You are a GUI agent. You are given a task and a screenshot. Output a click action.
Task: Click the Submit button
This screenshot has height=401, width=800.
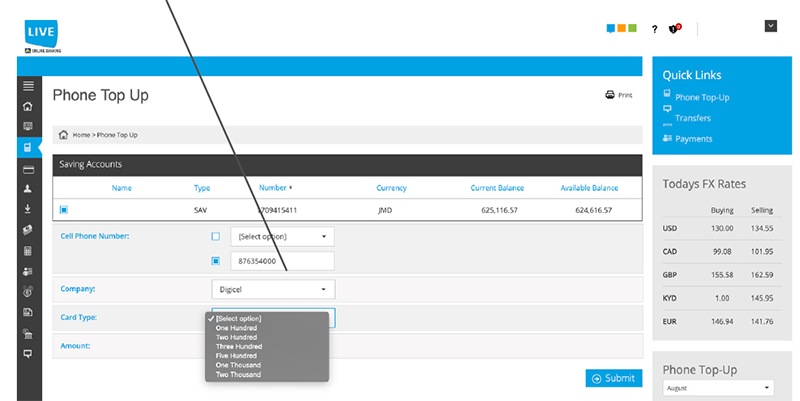tap(613, 378)
